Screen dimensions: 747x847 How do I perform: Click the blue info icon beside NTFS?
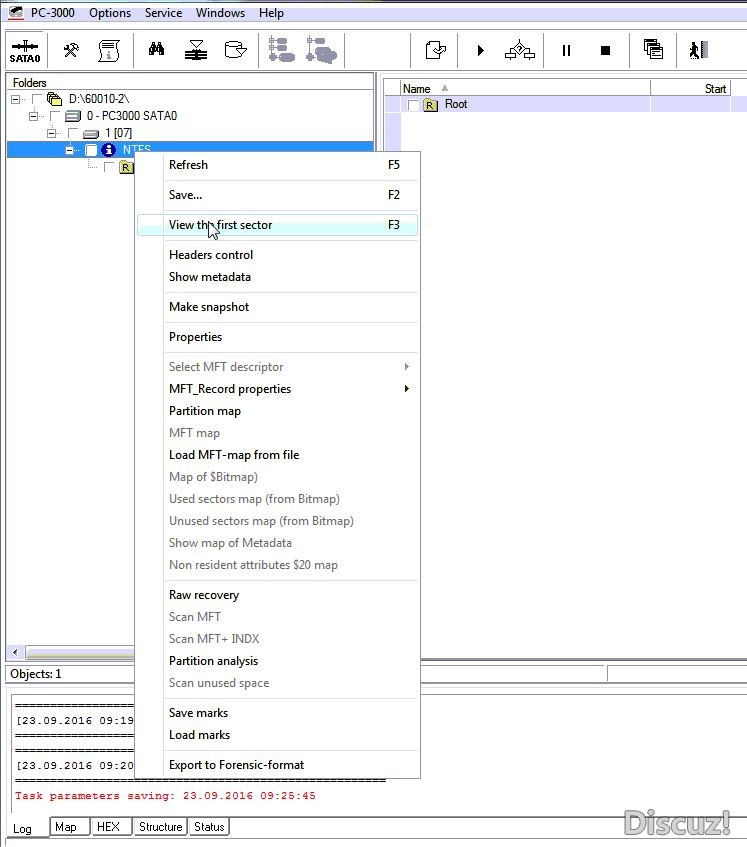pyautogui.click(x=108, y=150)
